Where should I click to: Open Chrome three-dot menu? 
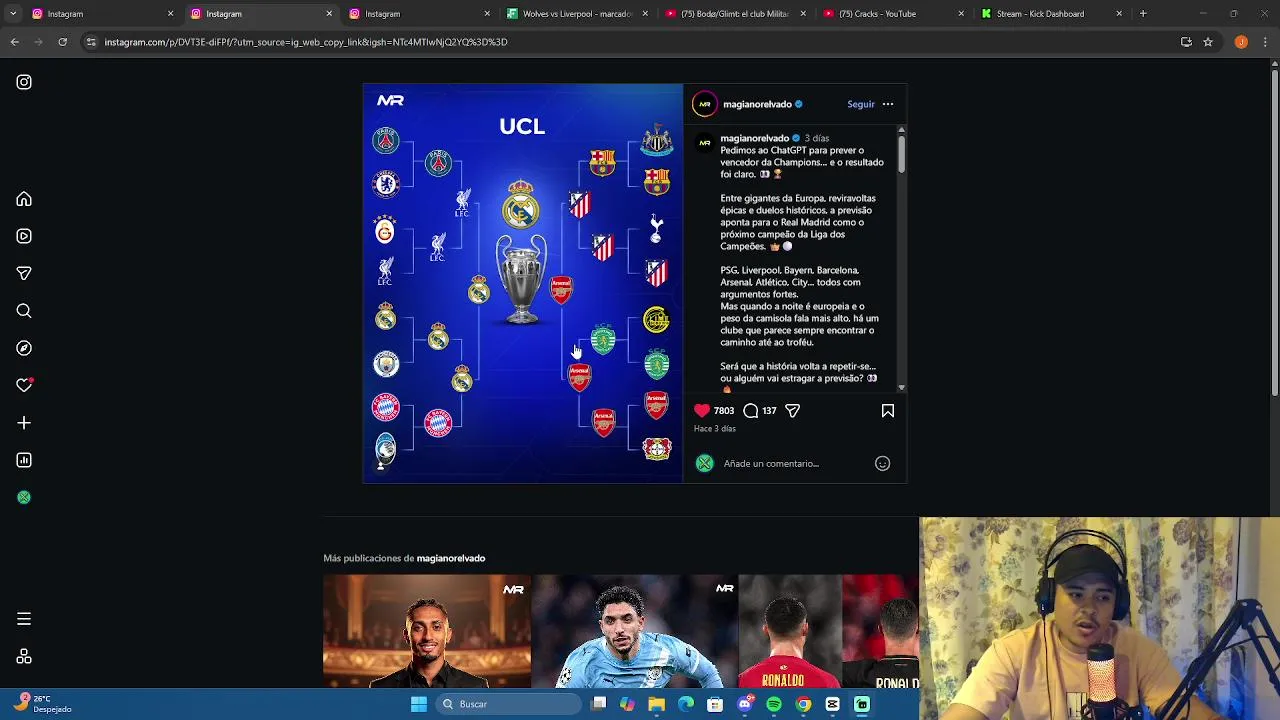(1265, 42)
